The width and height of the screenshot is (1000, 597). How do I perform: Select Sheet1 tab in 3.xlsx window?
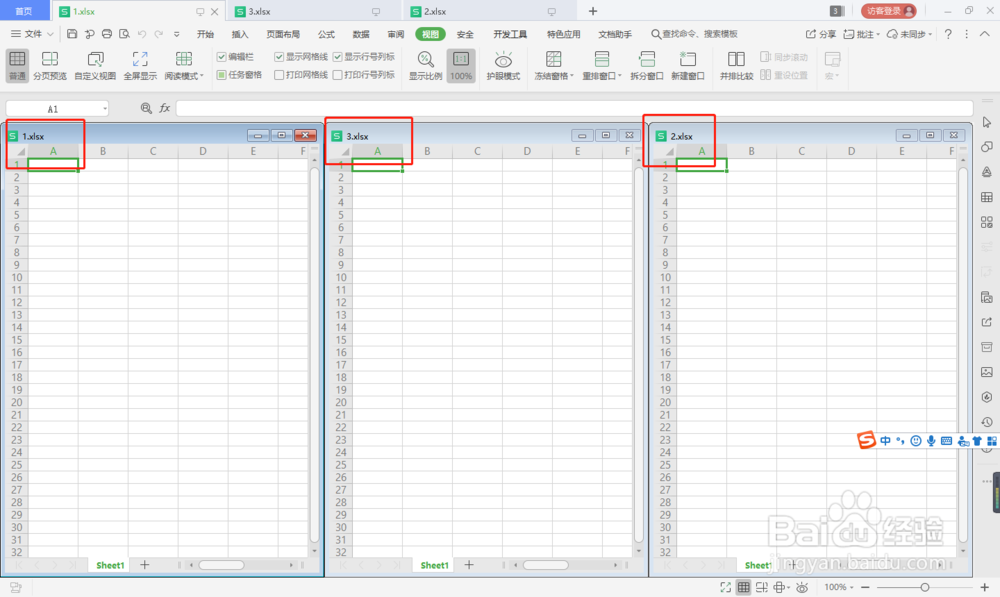434,565
